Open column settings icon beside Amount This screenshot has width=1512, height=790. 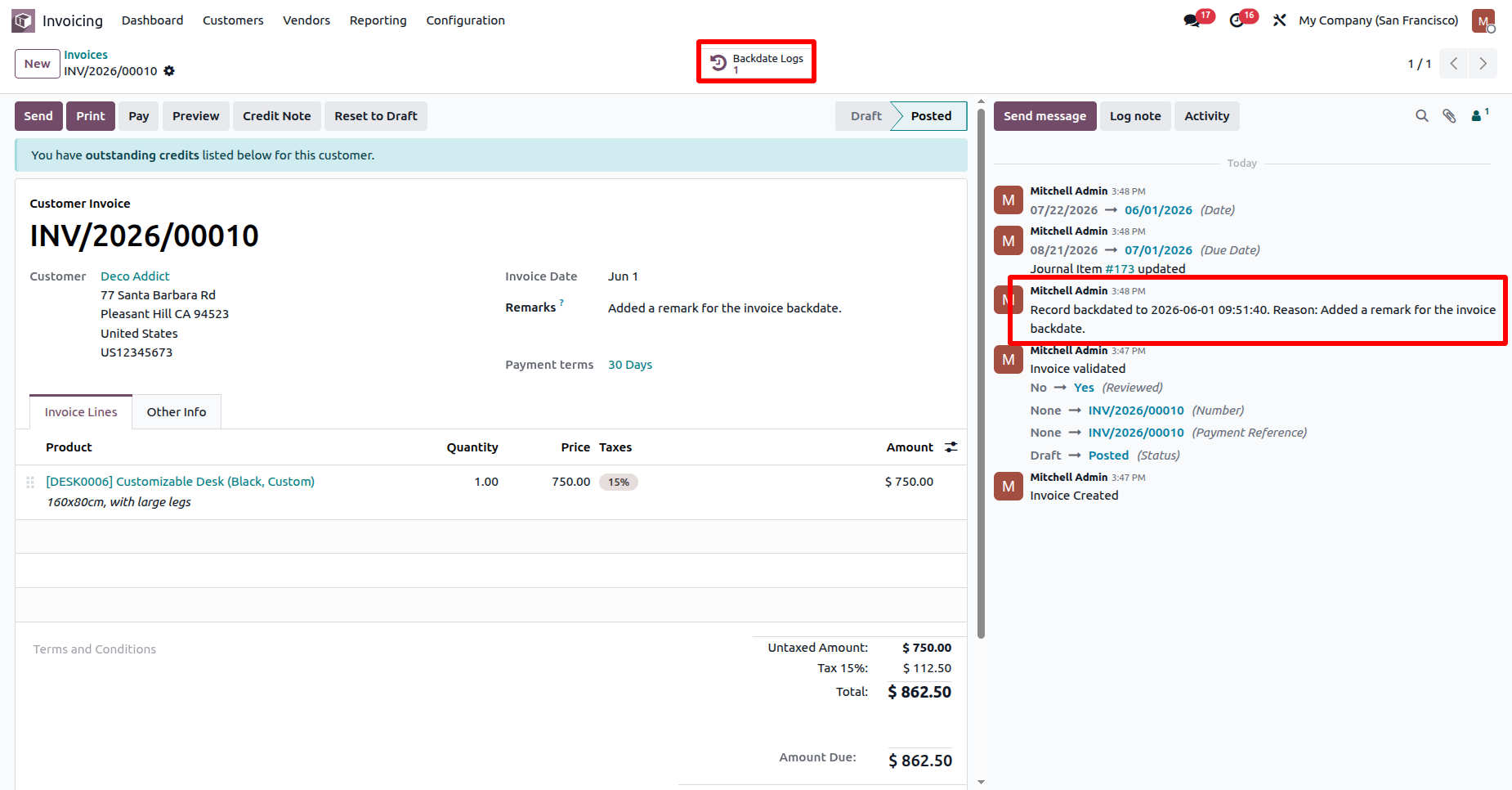951,447
